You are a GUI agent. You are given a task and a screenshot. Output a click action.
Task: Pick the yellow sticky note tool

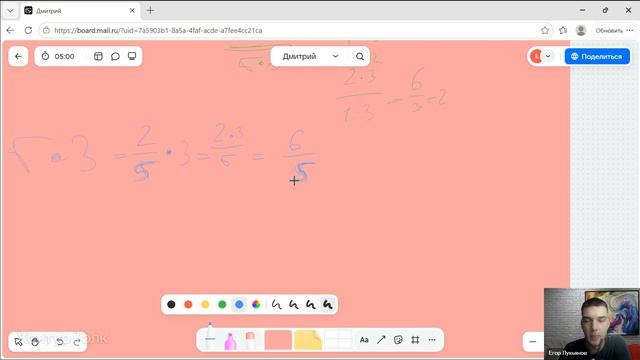[x=308, y=340]
